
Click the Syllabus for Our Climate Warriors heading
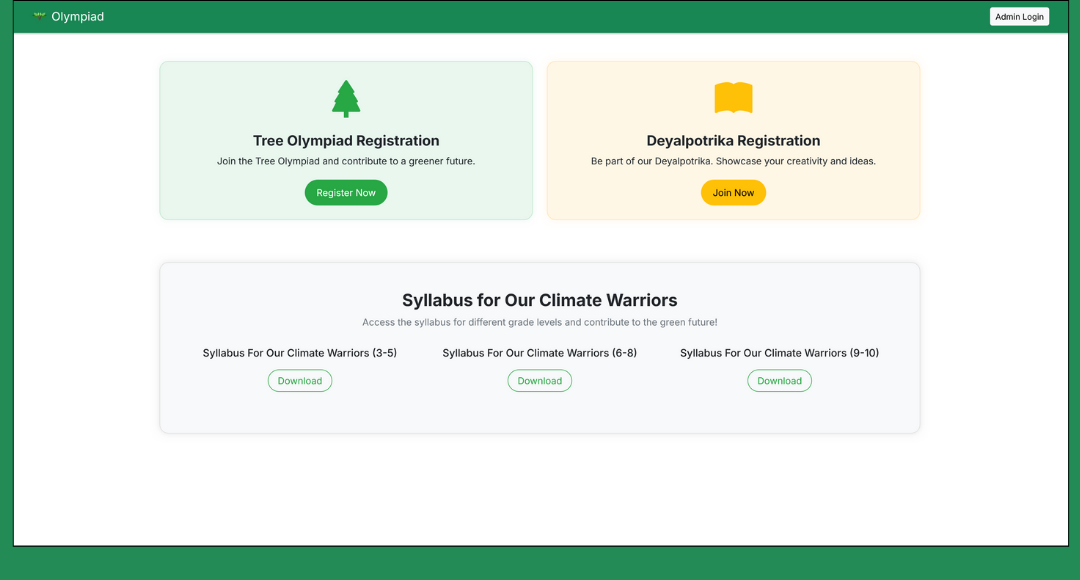539,300
